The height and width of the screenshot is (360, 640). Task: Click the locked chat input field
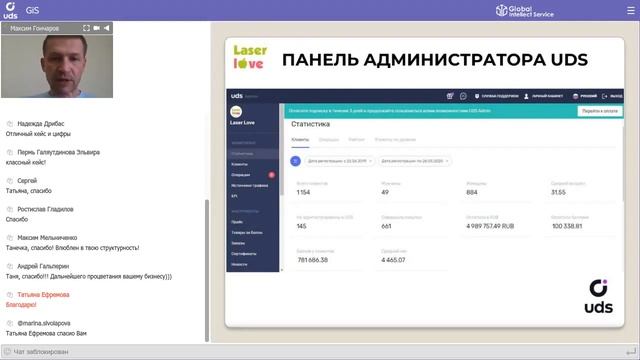click(320, 351)
